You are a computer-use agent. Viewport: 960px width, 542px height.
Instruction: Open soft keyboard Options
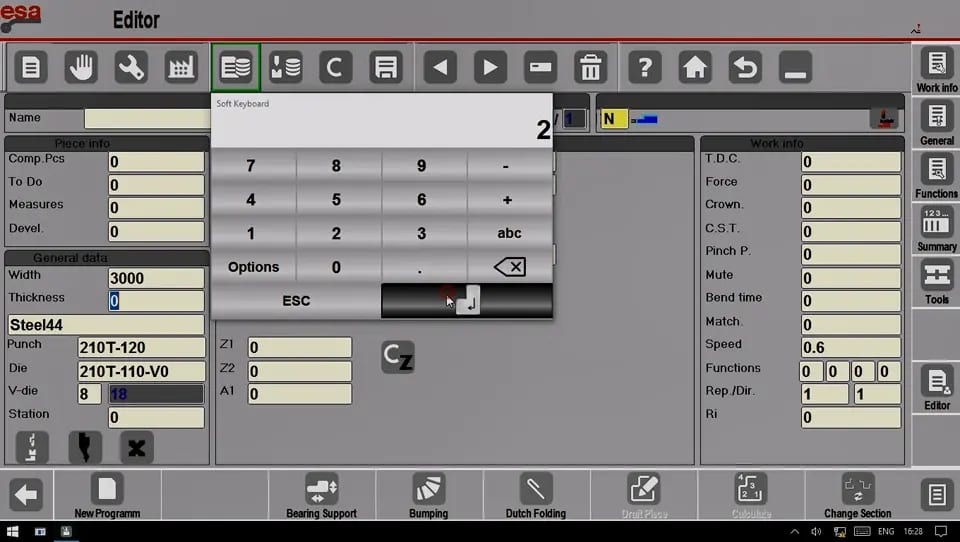[x=253, y=267]
